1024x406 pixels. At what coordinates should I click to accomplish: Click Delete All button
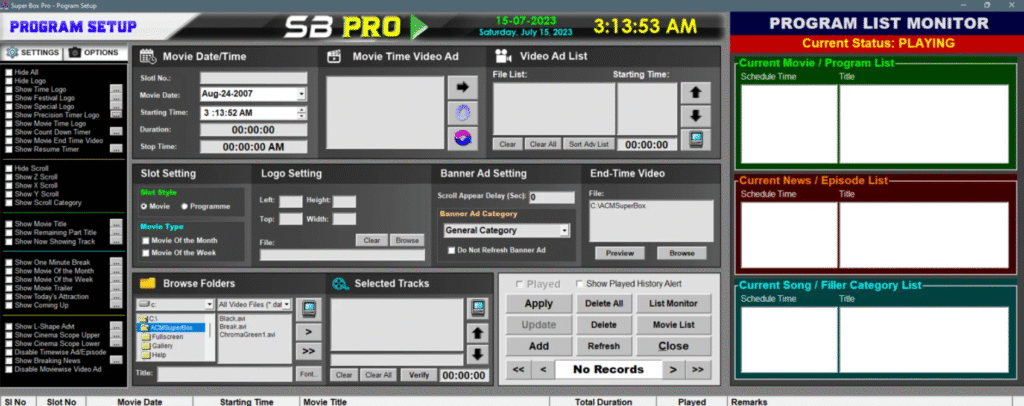(x=604, y=304)
